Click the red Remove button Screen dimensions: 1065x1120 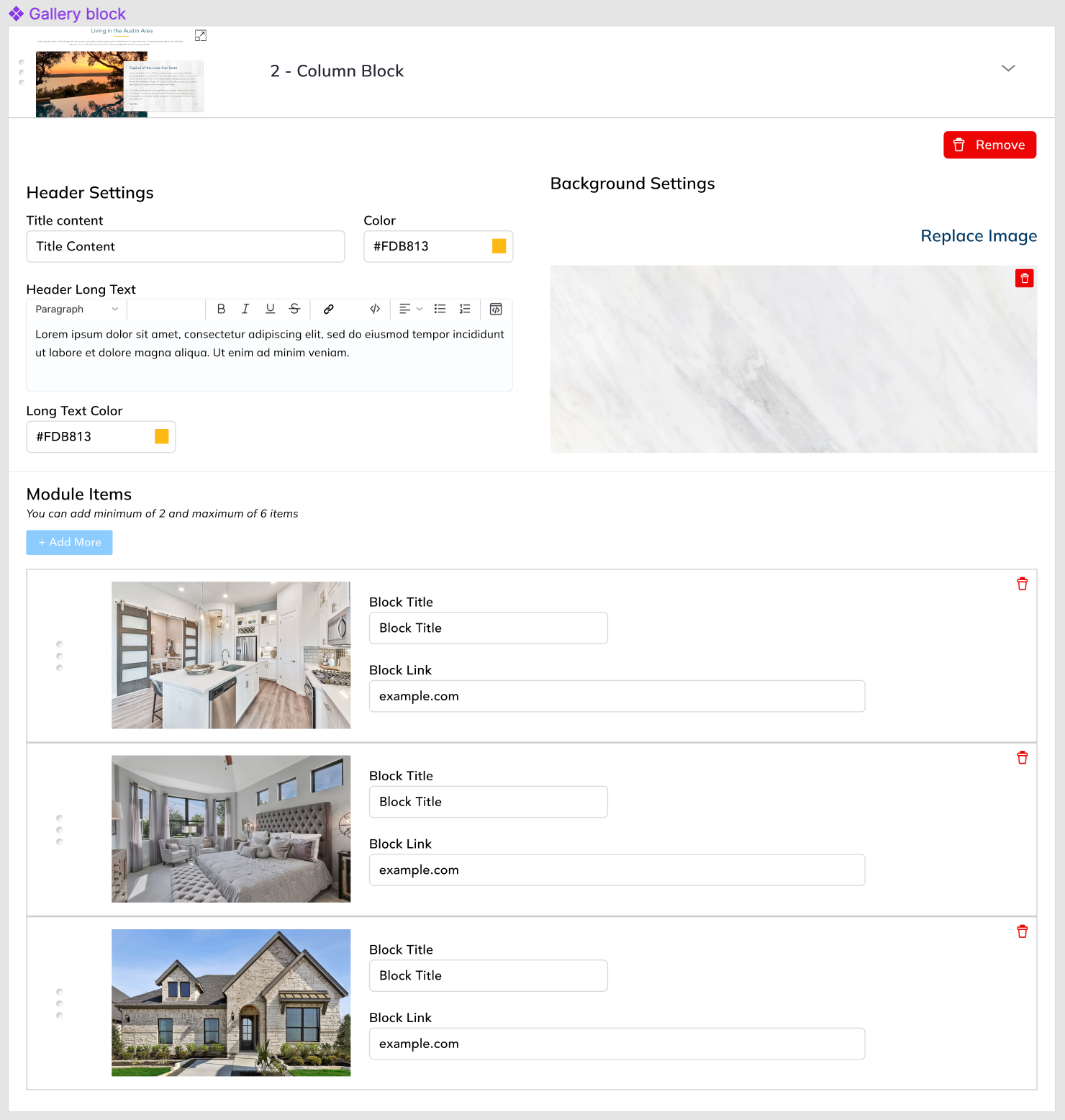(x=989, y=145)
